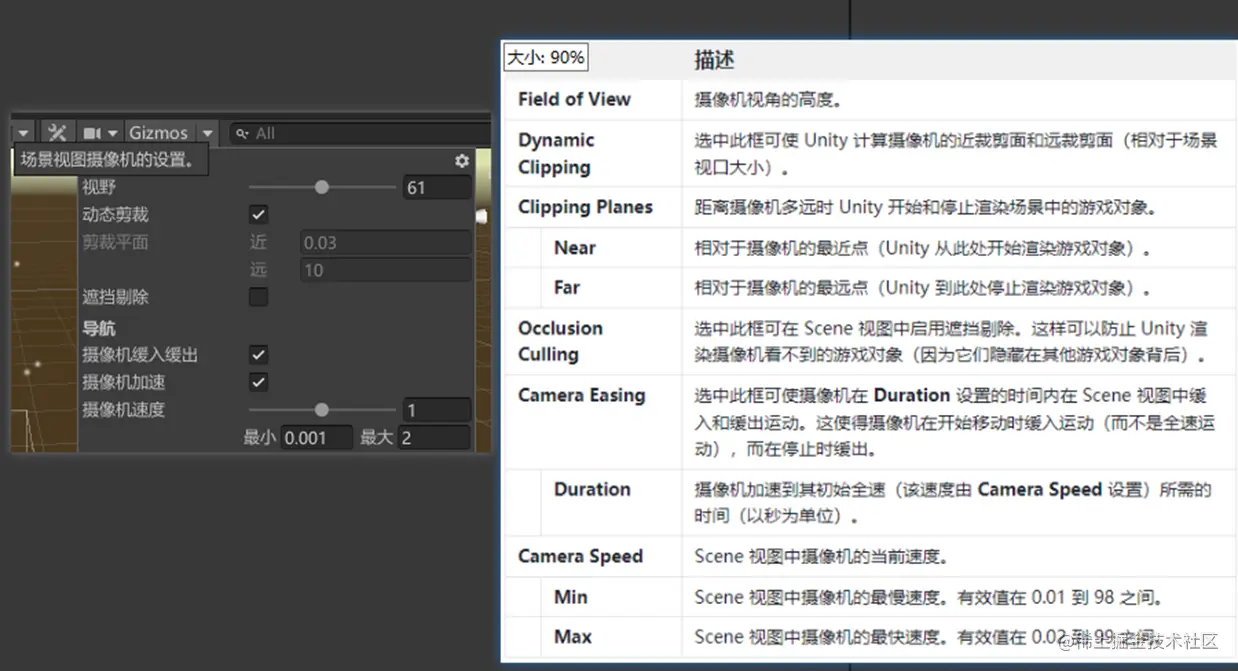Viewport: 1238px width, 671px height.
Task: Adjust the 摄像机速度 slider
Action: pyautogui.click(x=321, y=410)
